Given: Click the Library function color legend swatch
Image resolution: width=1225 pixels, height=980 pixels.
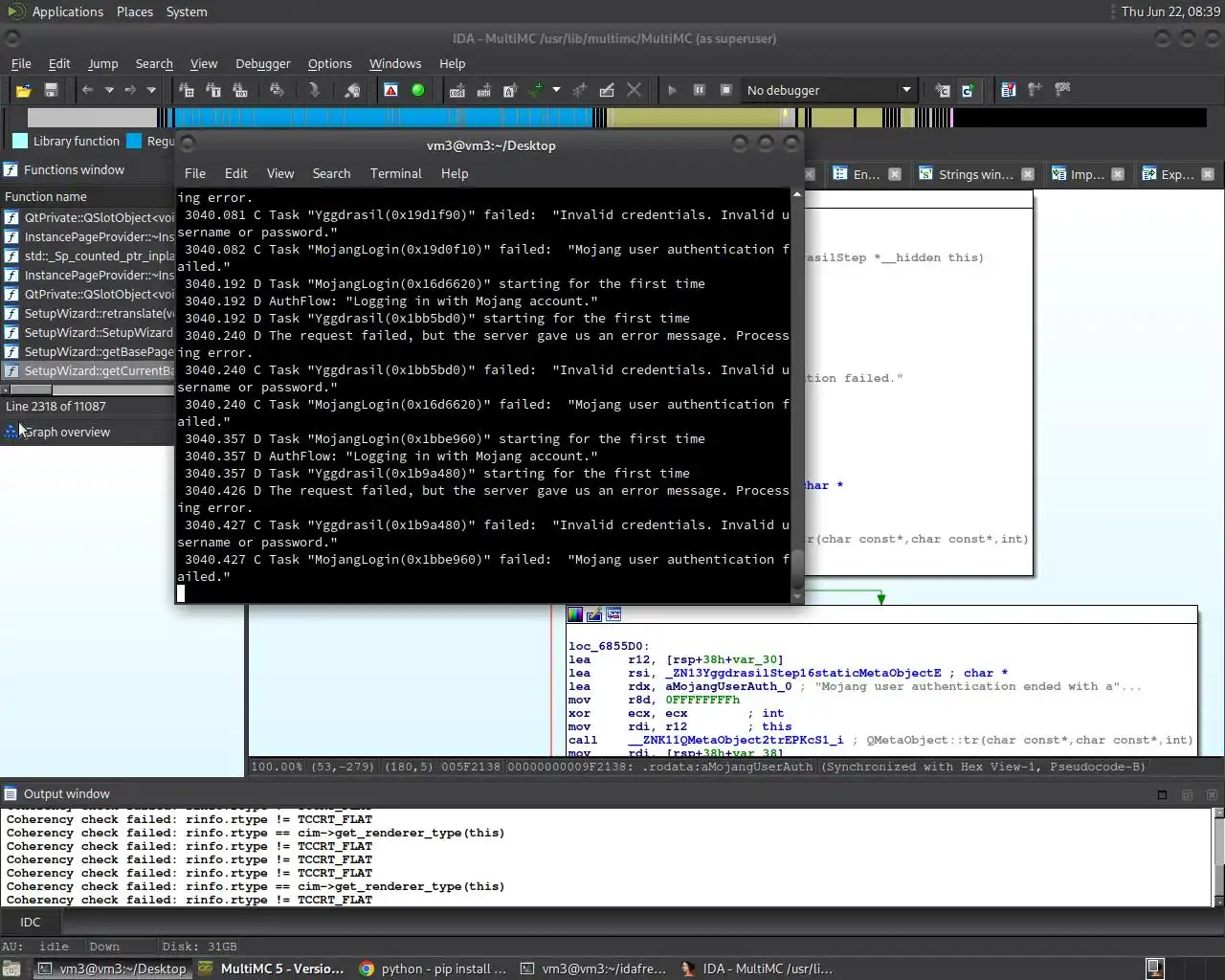Looking at the screenshot, I should click(19, 141).
